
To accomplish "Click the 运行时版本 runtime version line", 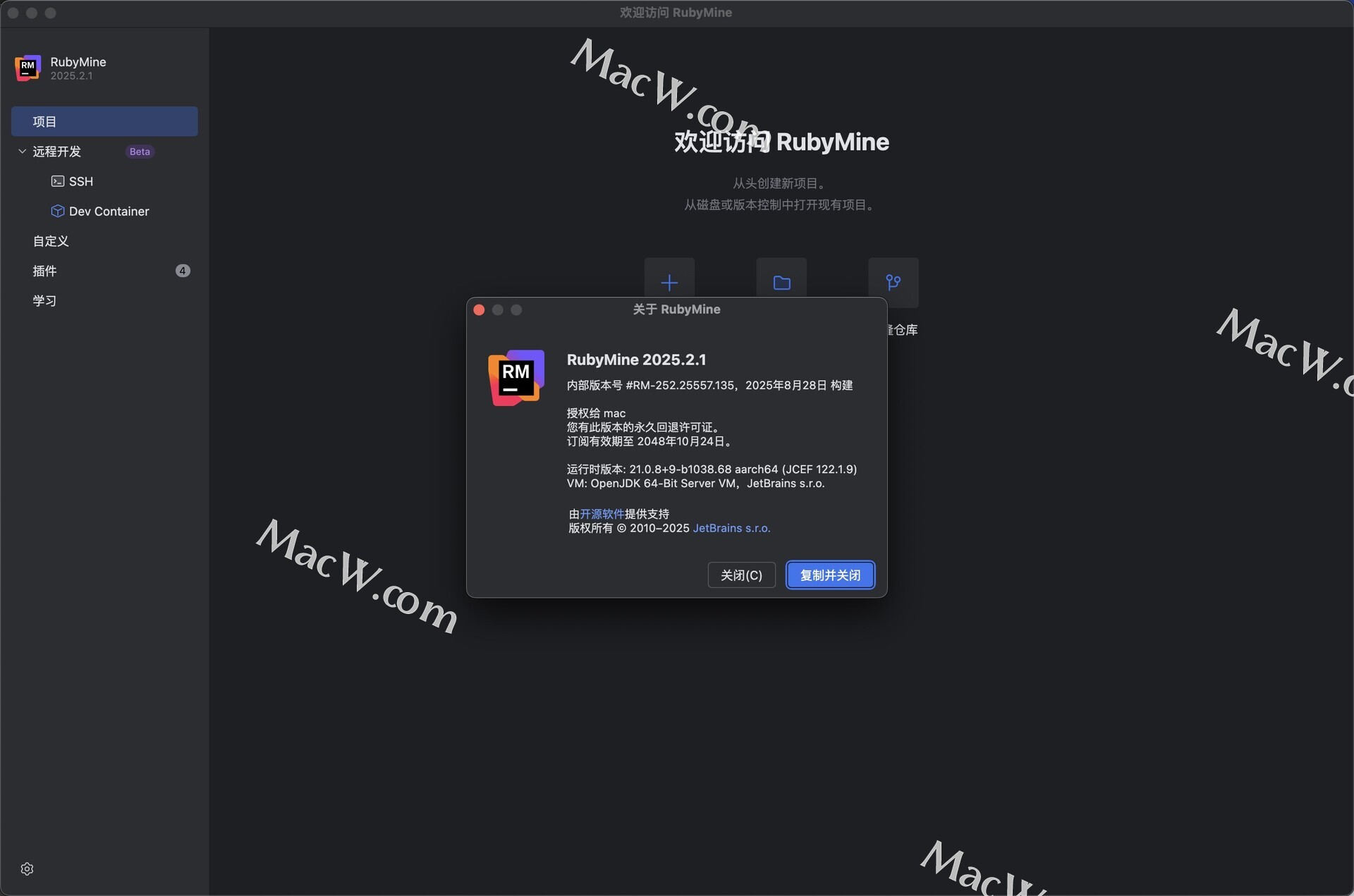I will pyautogui.click(x=712, y=469).
